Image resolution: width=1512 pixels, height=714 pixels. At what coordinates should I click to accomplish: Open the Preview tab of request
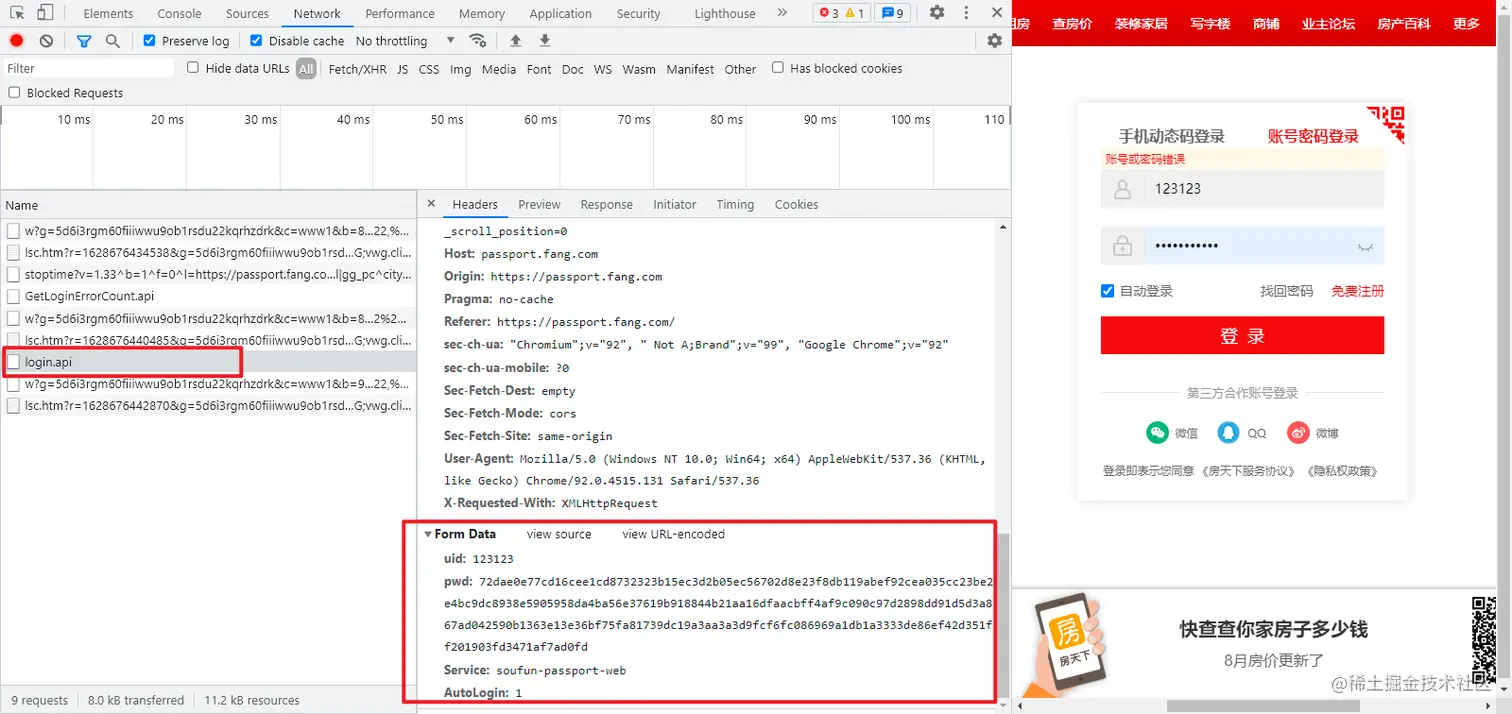click(539, 204)
